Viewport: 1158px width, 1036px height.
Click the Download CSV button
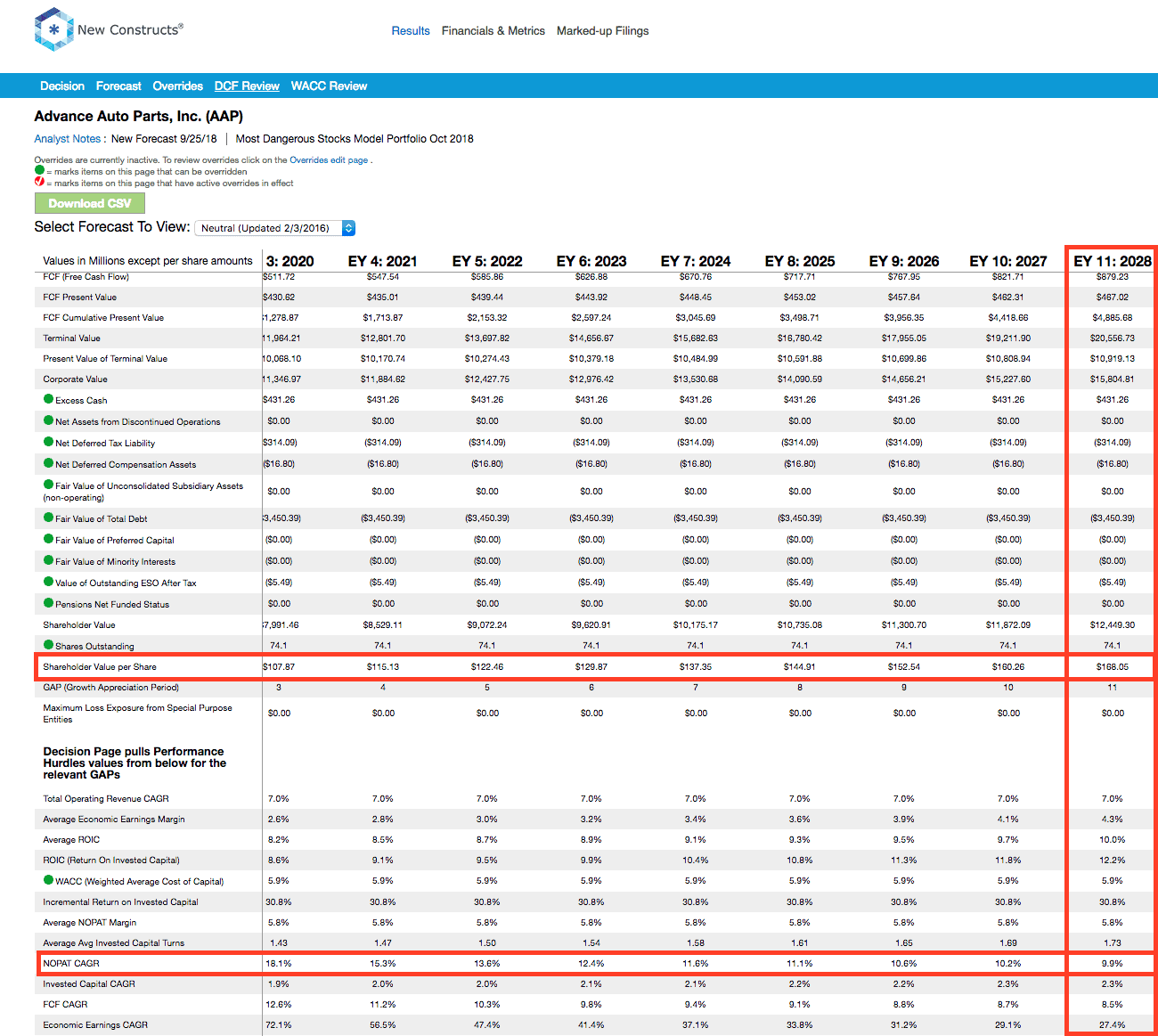click(90, 203)
